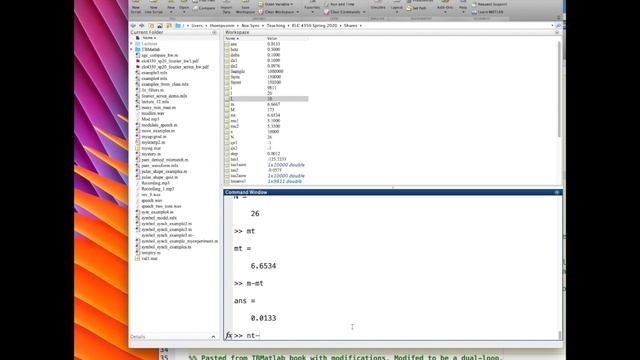Select agc_compare_hw.m file
640x360 pixels.
tap(160, 55)
